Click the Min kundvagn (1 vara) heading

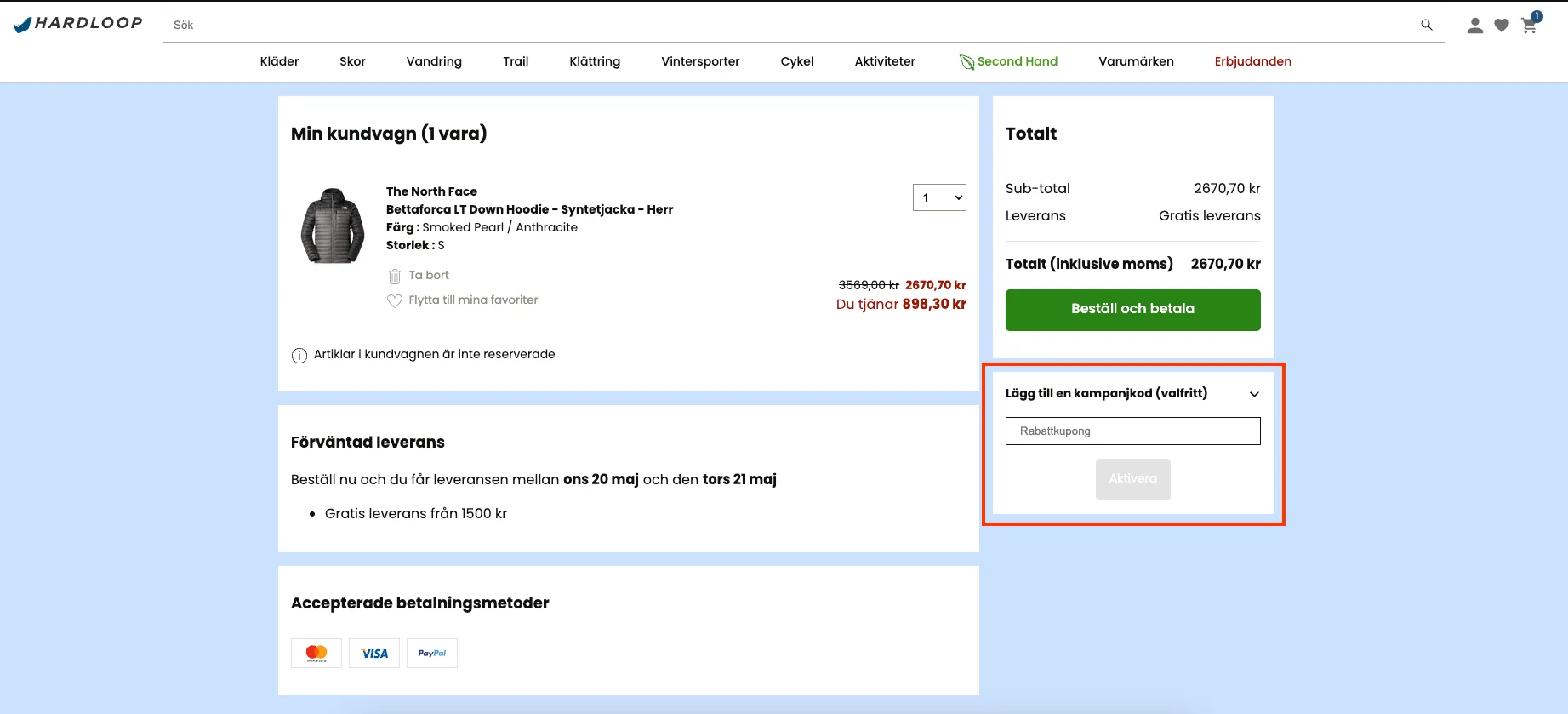[389, 134]
